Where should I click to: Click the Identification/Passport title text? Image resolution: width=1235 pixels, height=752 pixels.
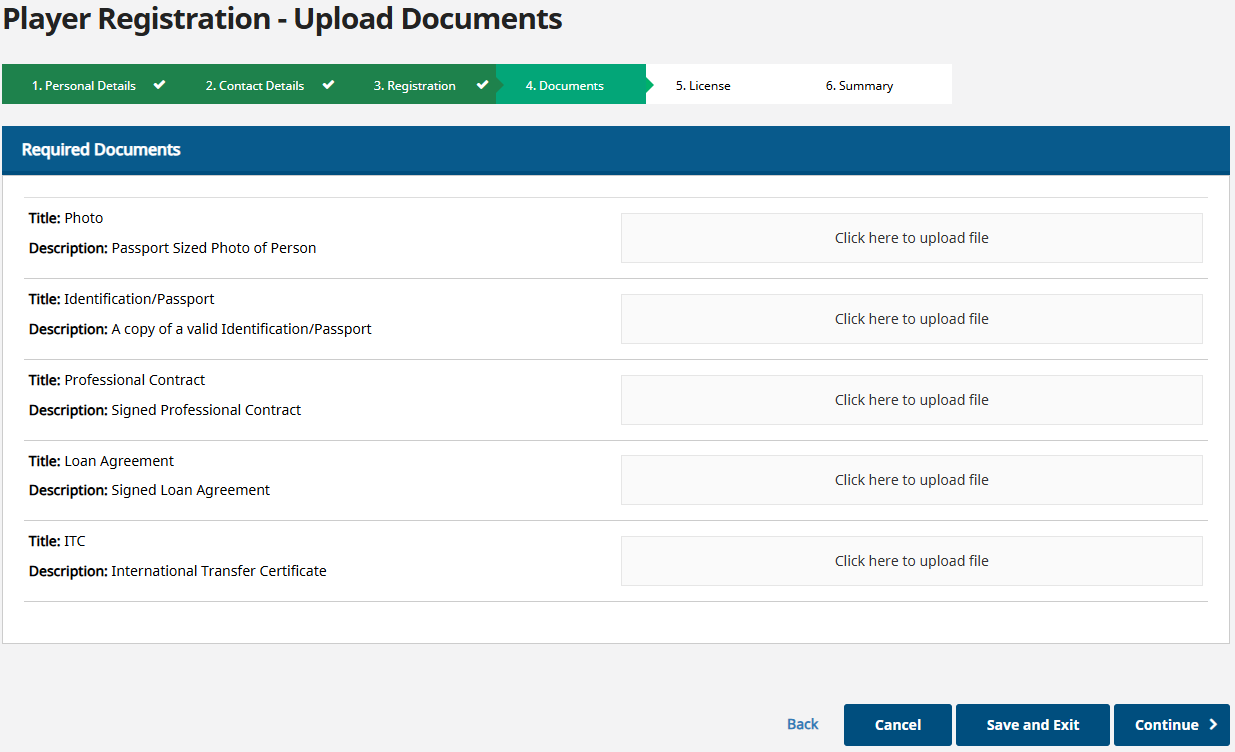140,299
